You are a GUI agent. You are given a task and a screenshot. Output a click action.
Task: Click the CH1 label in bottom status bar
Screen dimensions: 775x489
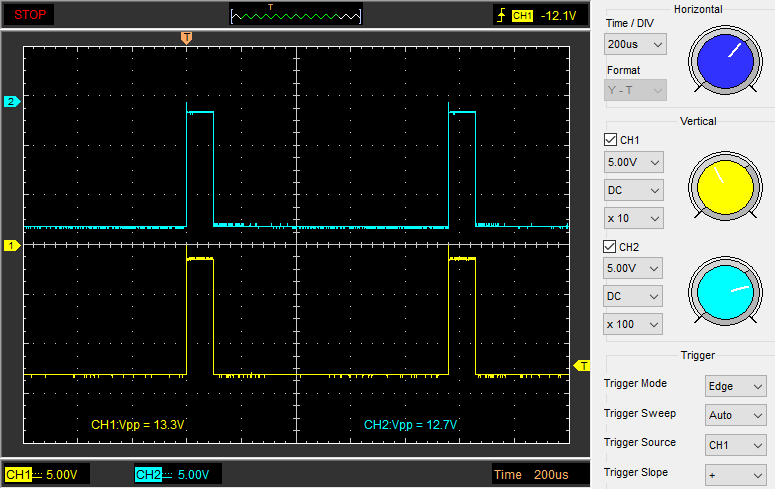click(x=18, y=474)
